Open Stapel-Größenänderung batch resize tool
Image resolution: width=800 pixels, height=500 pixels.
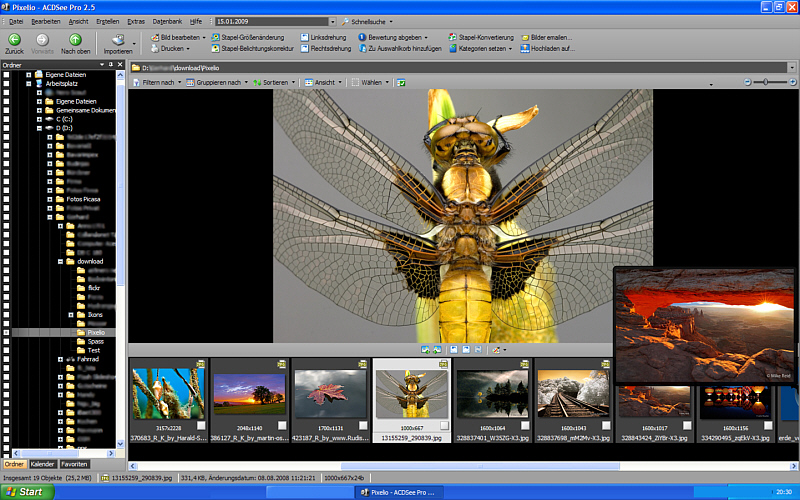[252, 37]
